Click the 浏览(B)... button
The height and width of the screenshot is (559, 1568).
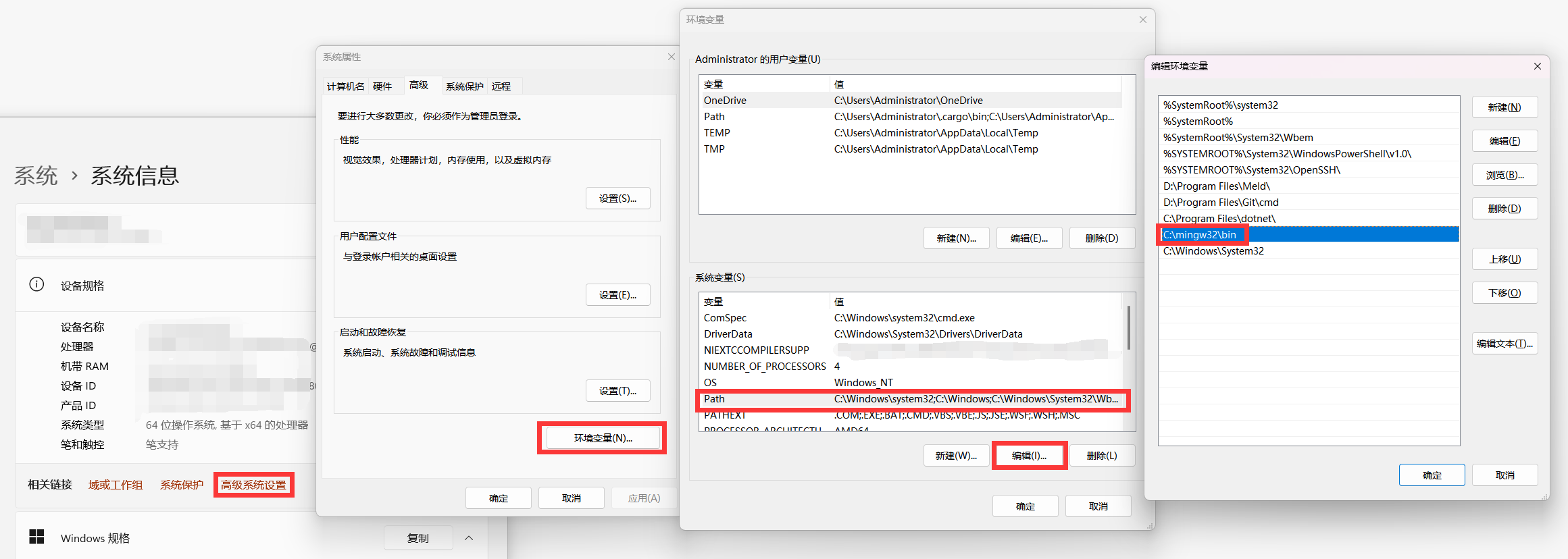(1505, 175)
